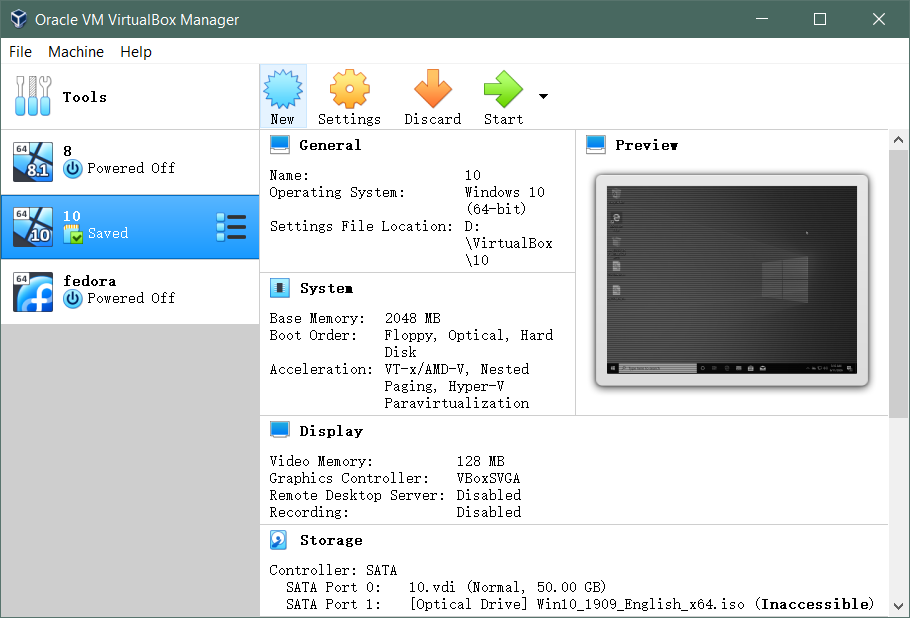Select the fedora virtual machine
Viewport: 910px width, 618px height.
pyautogui.click(x=130, y=292)
